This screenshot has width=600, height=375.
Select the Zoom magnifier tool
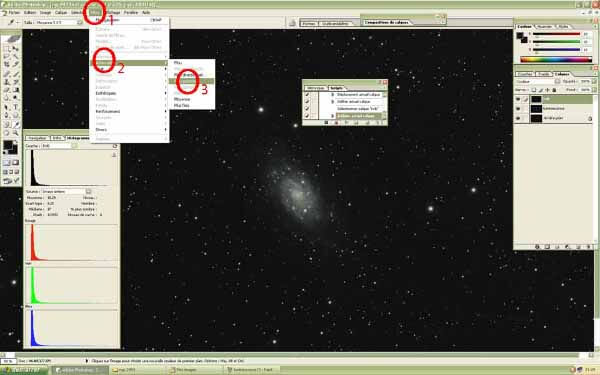point(16,133)
